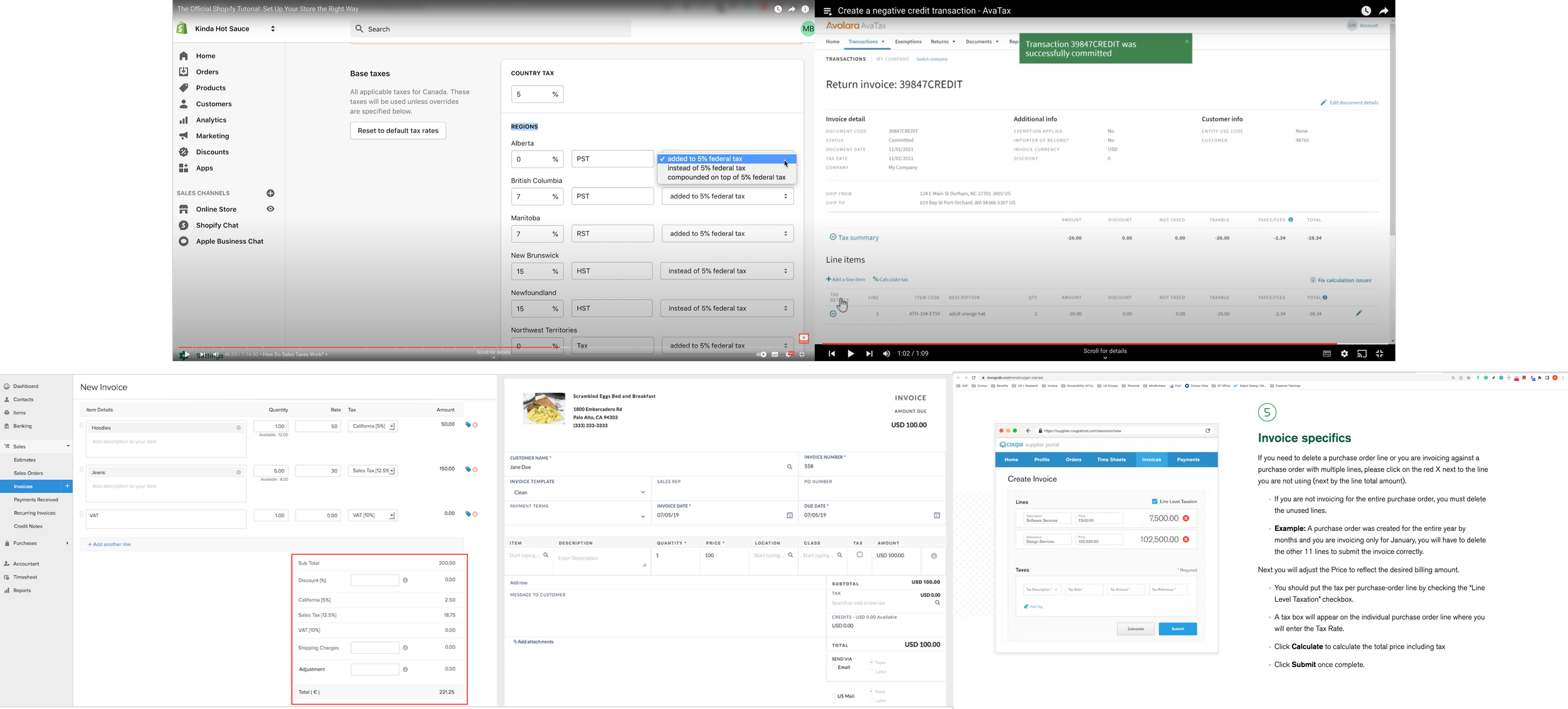Click the MB account avatar in Shopify

tap(808, 28)
